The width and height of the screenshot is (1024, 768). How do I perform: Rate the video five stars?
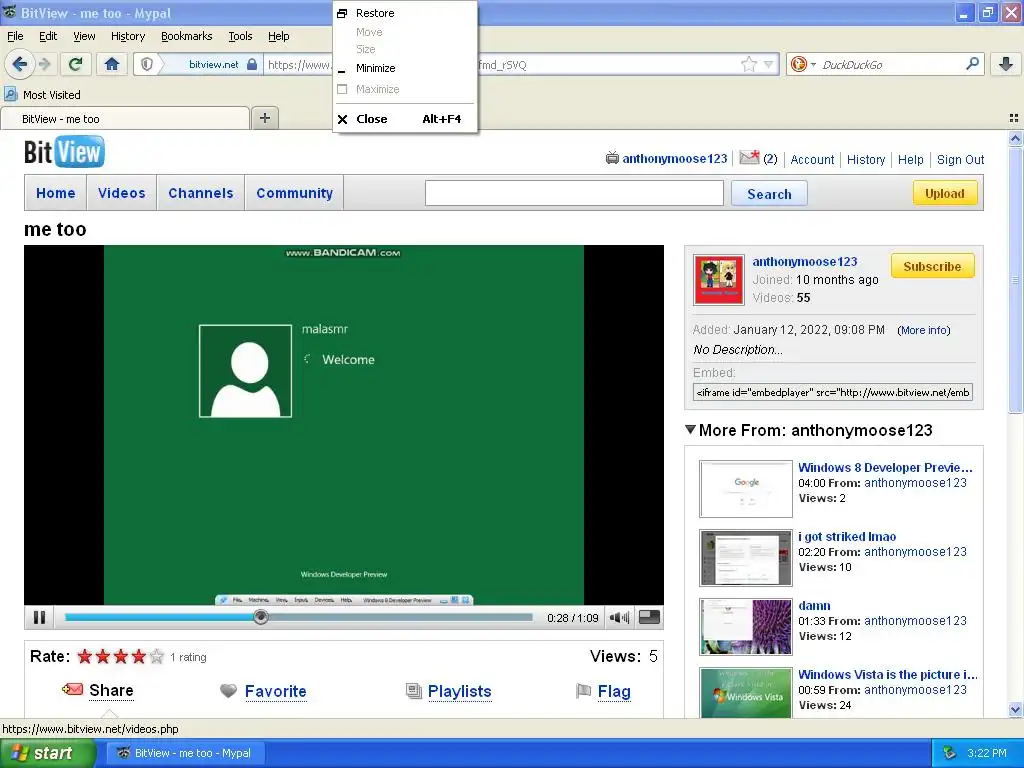click(x=156, y=656)
